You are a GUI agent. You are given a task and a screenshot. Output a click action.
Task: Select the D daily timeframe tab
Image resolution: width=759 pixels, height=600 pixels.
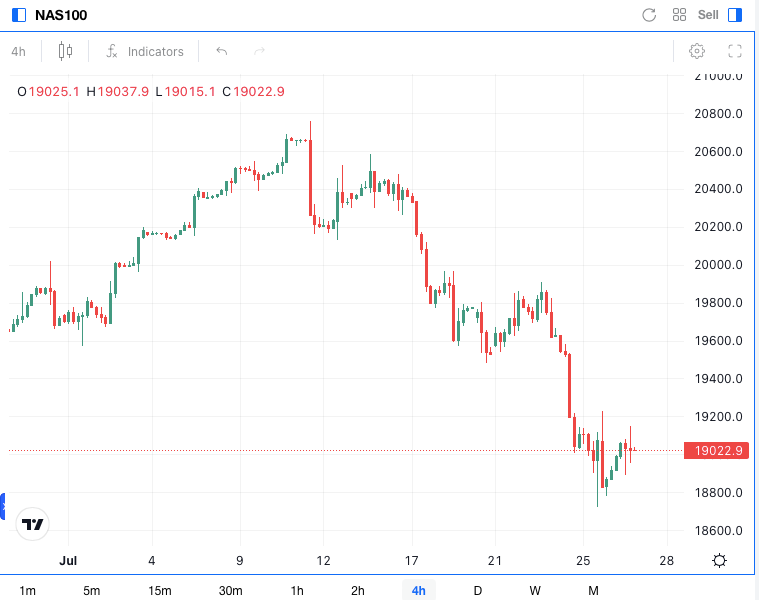pyautogui.click(x=477, y=590)
